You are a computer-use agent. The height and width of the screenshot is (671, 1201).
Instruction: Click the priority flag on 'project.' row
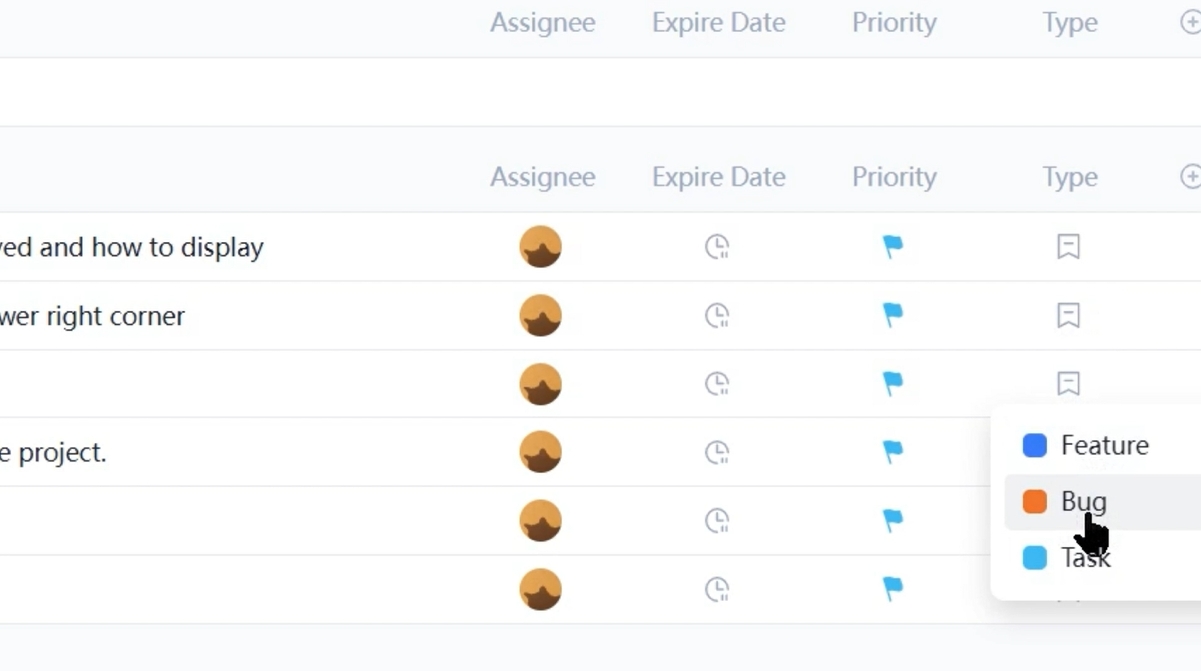coord(893,452)
